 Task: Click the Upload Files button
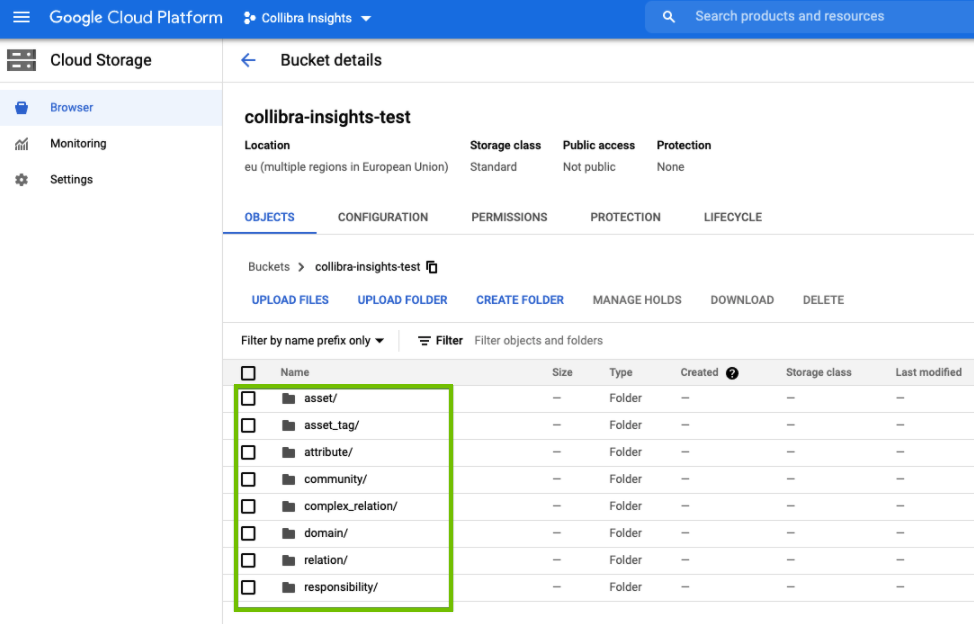[290, 300]
